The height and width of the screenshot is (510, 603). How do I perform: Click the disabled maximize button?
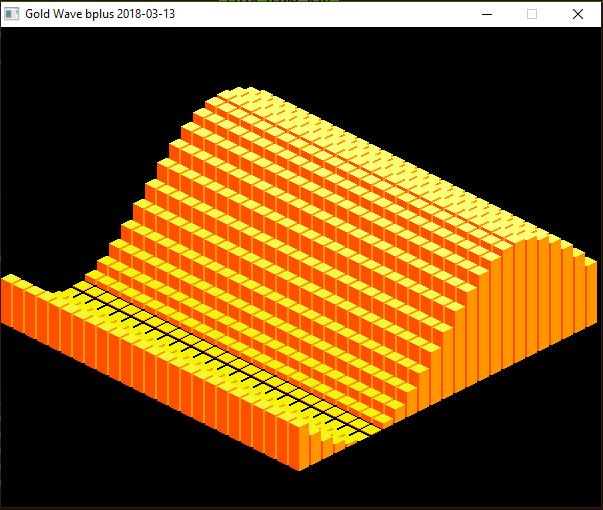(x=532, y=14)
